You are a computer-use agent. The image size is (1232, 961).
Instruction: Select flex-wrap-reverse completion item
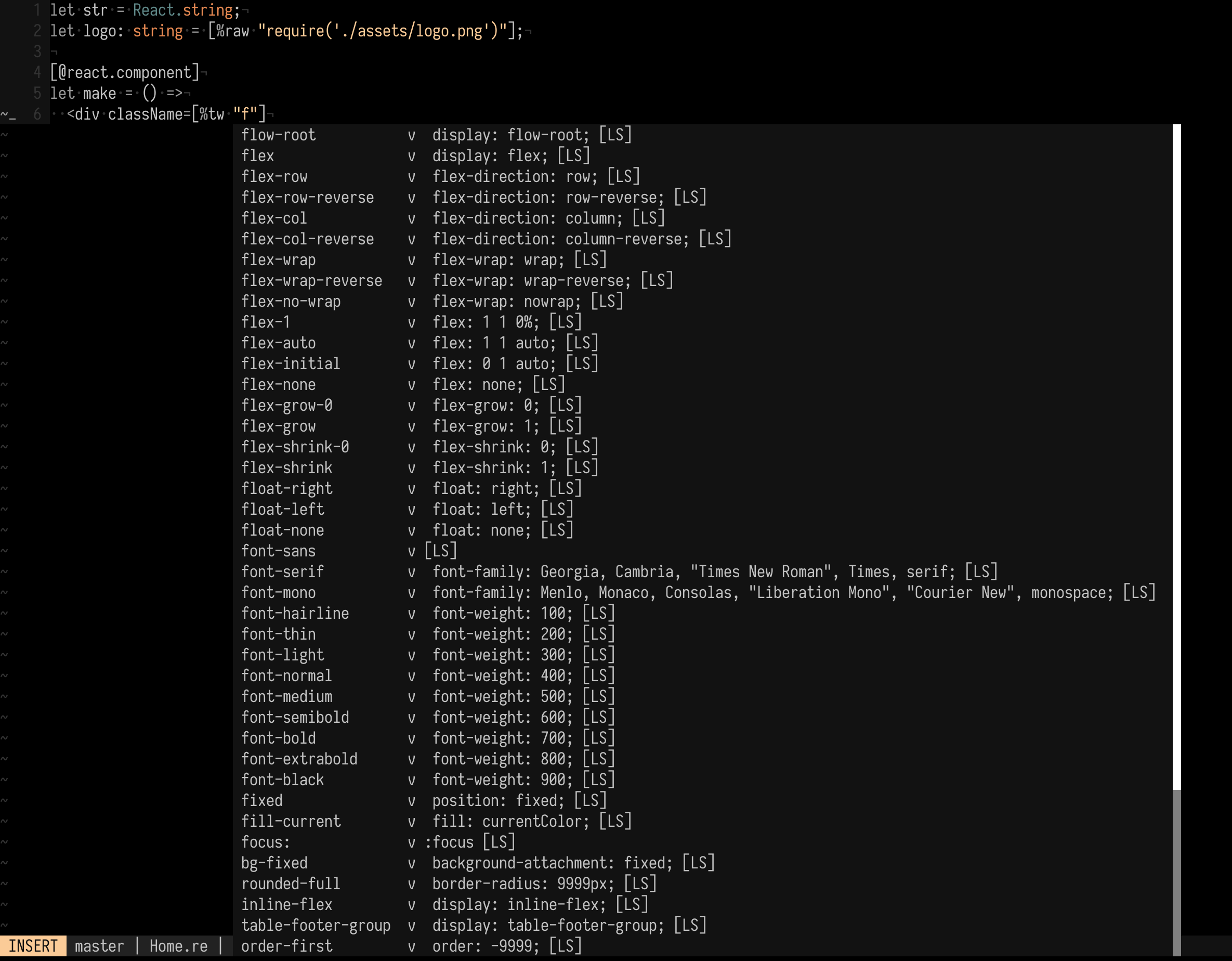tap(311, 280)
